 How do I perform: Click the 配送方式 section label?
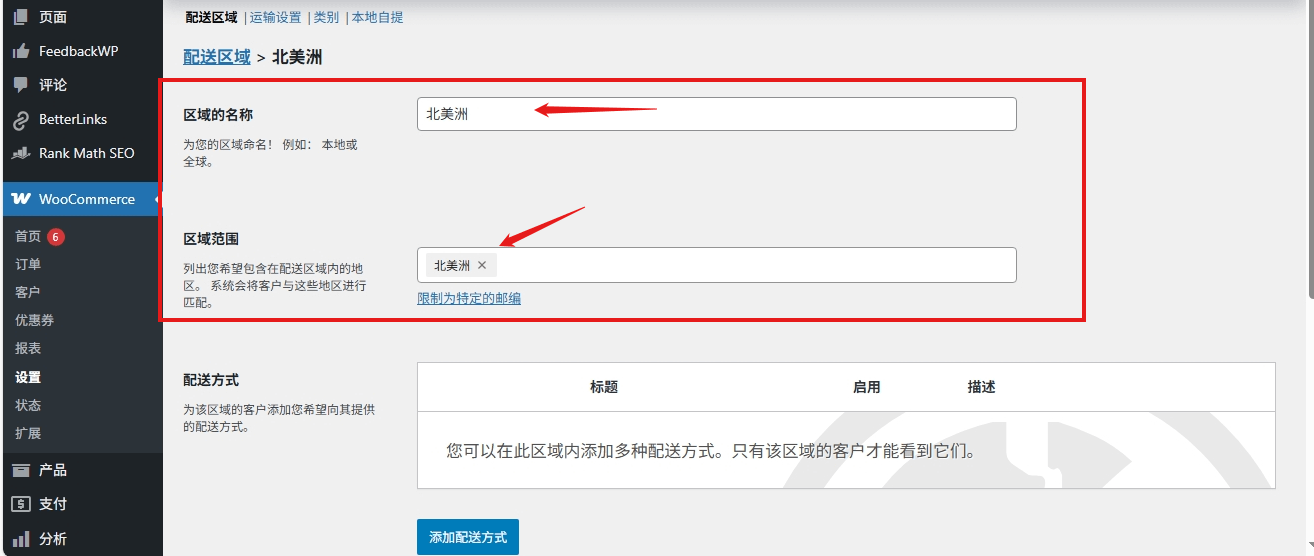(211, 380)
